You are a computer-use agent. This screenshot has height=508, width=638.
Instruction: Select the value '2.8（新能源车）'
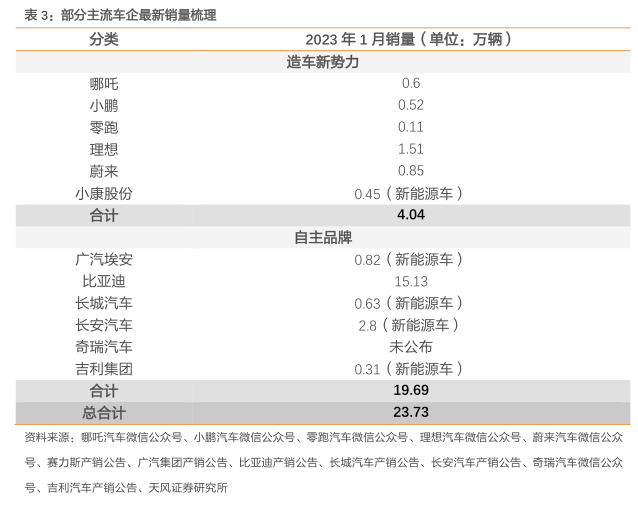(409, 325)
